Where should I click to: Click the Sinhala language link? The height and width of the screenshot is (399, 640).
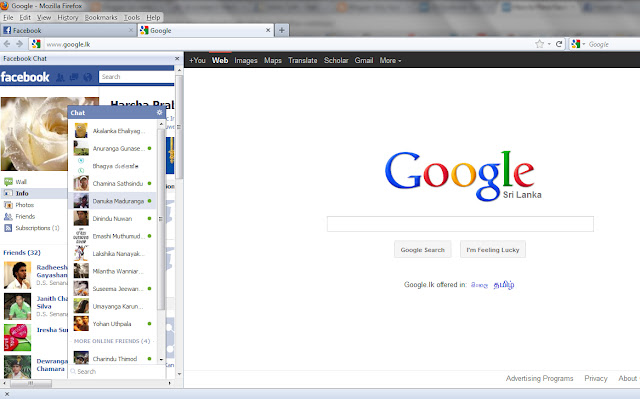point(479,285)
